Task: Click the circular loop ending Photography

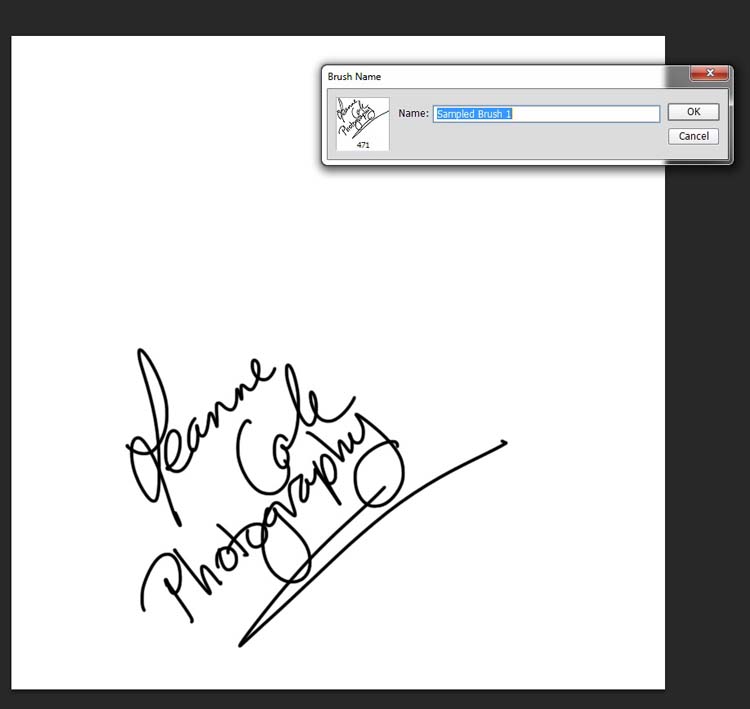Action: 380,473
